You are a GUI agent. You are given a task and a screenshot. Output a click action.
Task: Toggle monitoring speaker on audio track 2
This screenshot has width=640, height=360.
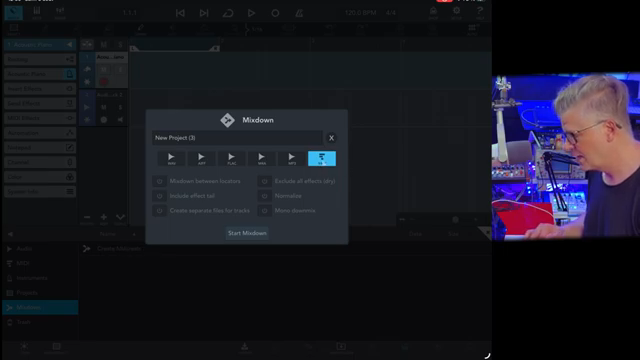coord(120,120)
